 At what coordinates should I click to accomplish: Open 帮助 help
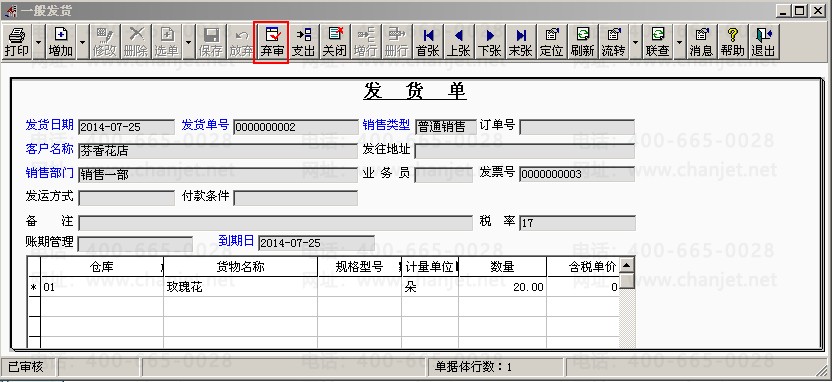click(x=733, y=41)
